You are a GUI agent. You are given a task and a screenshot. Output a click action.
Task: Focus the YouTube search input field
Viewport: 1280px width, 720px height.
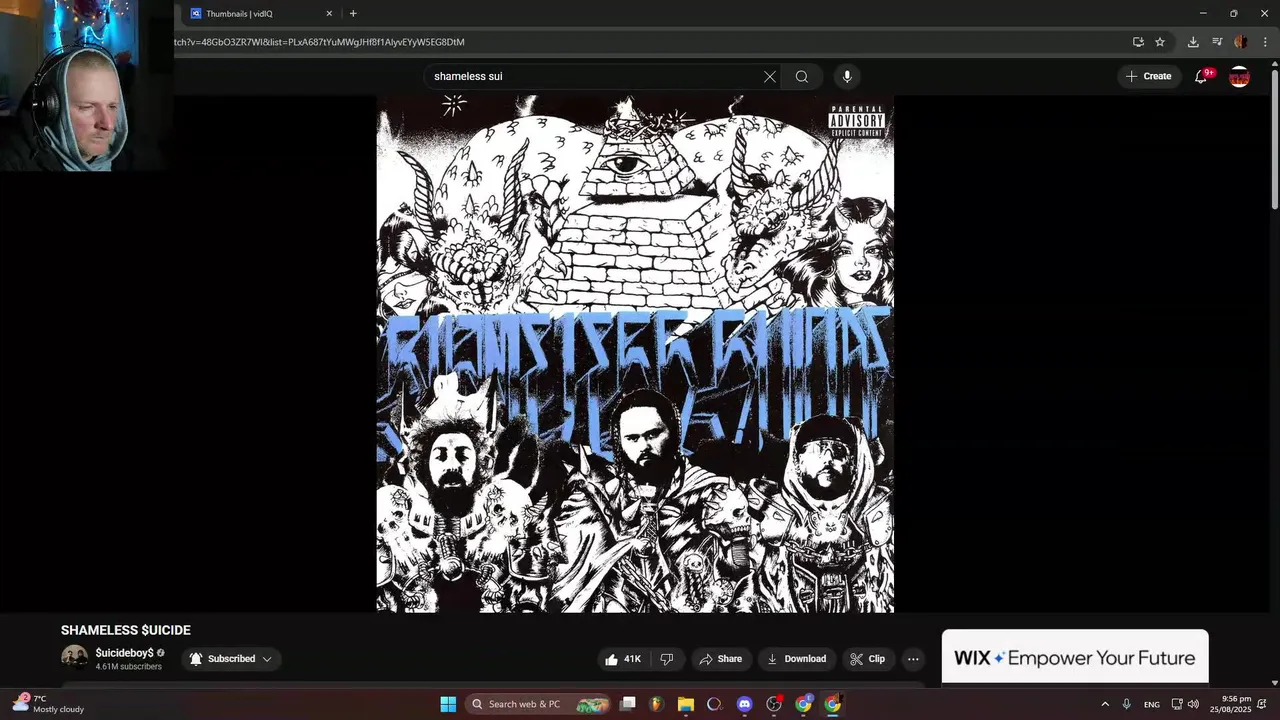click(x=595, y=77)
